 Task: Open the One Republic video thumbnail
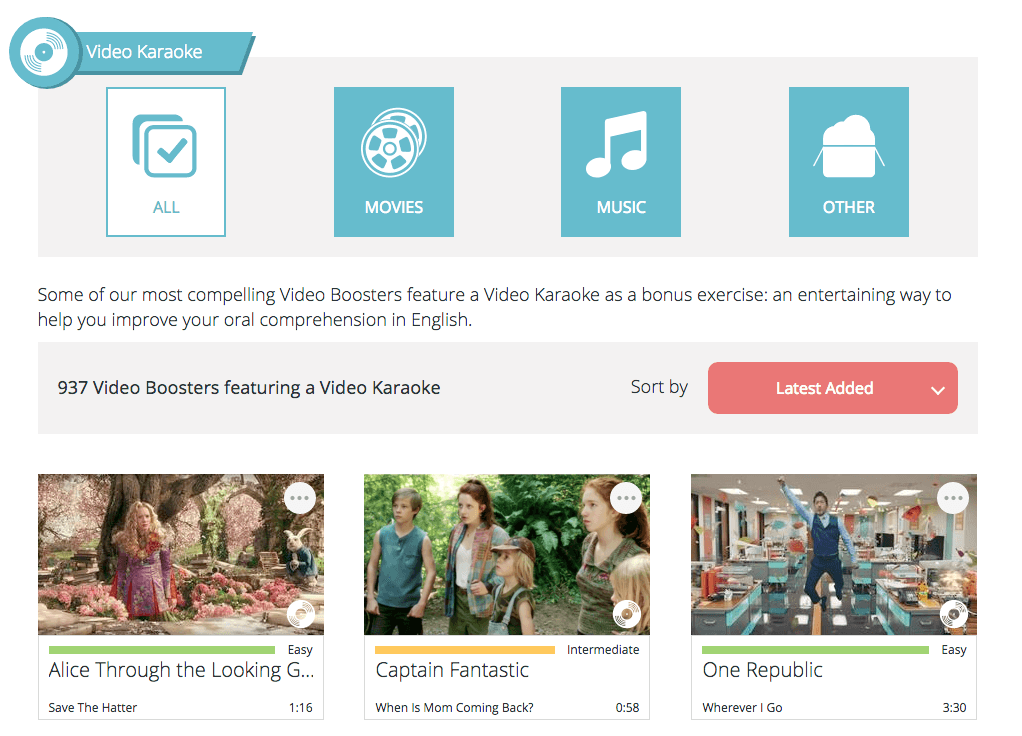tap(834, 554)
